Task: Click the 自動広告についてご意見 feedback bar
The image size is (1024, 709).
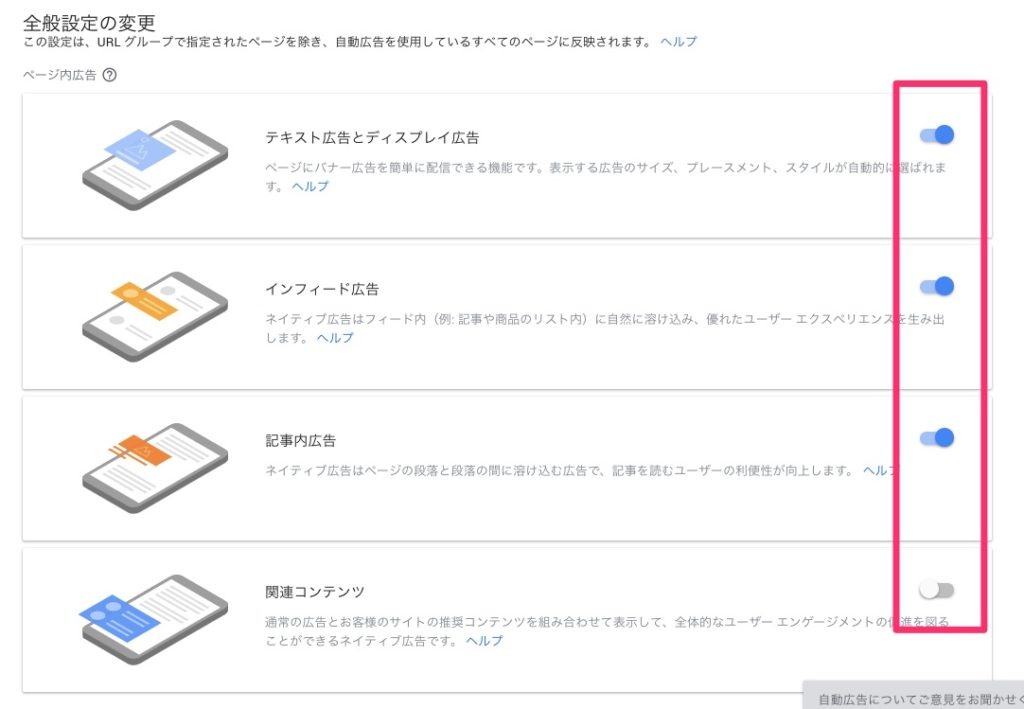Action: pos(913,695)
